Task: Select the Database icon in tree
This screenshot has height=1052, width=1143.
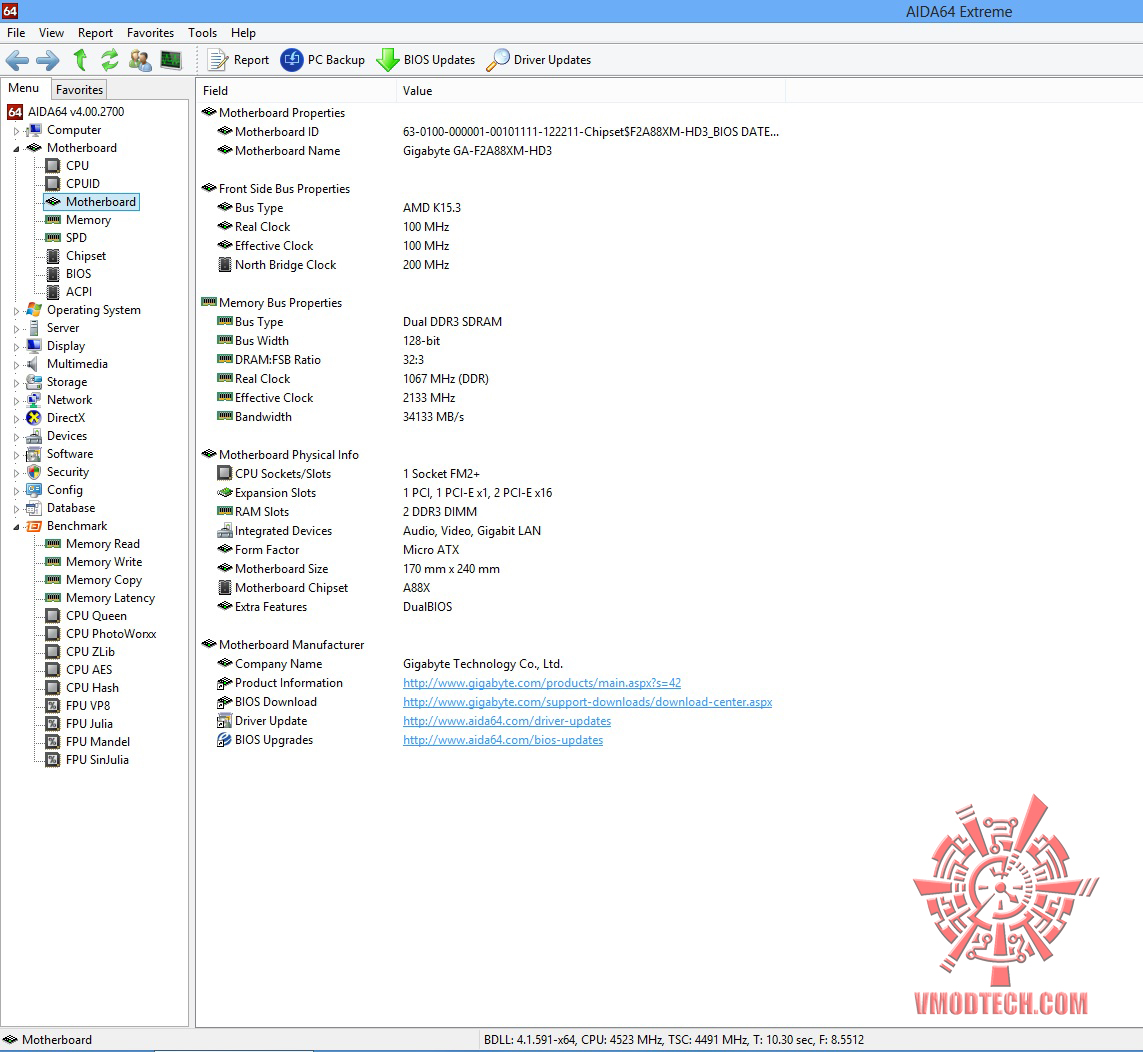Action: tap(34, 508)
